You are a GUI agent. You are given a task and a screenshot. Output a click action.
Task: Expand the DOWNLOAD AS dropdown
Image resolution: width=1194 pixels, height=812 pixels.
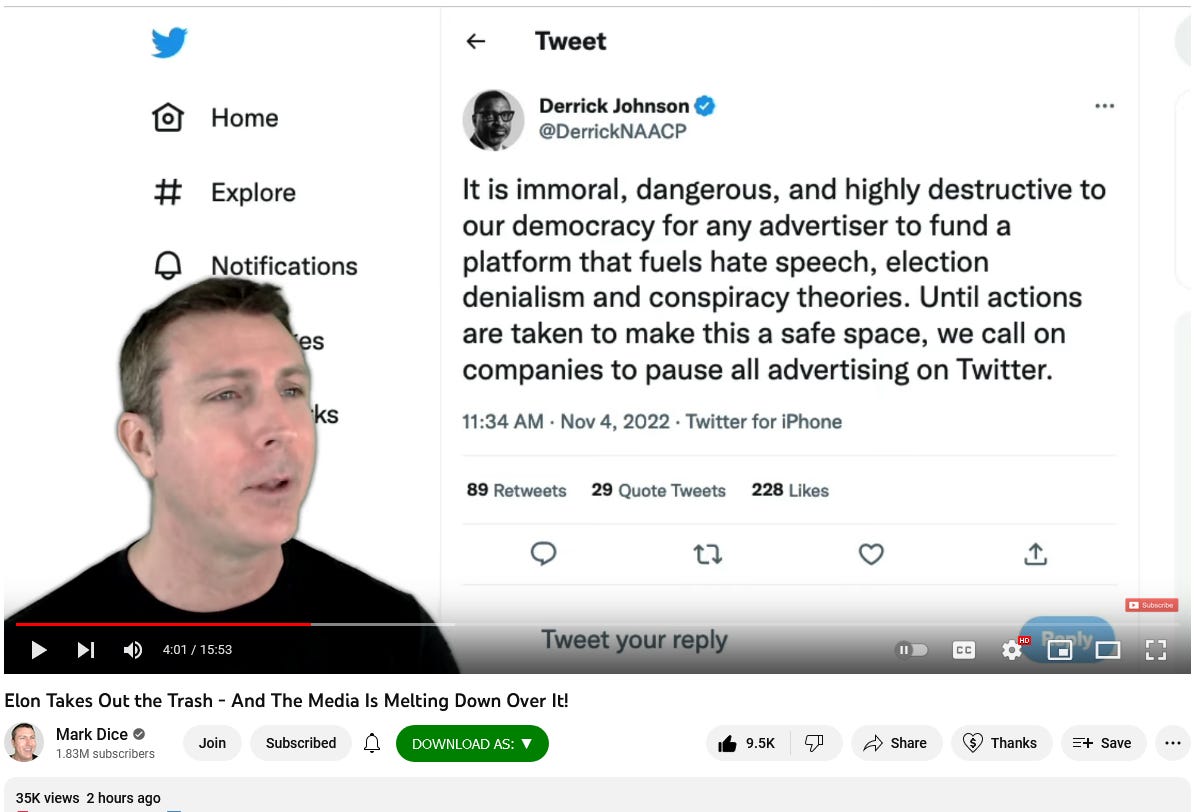click(x=472, y=743)
